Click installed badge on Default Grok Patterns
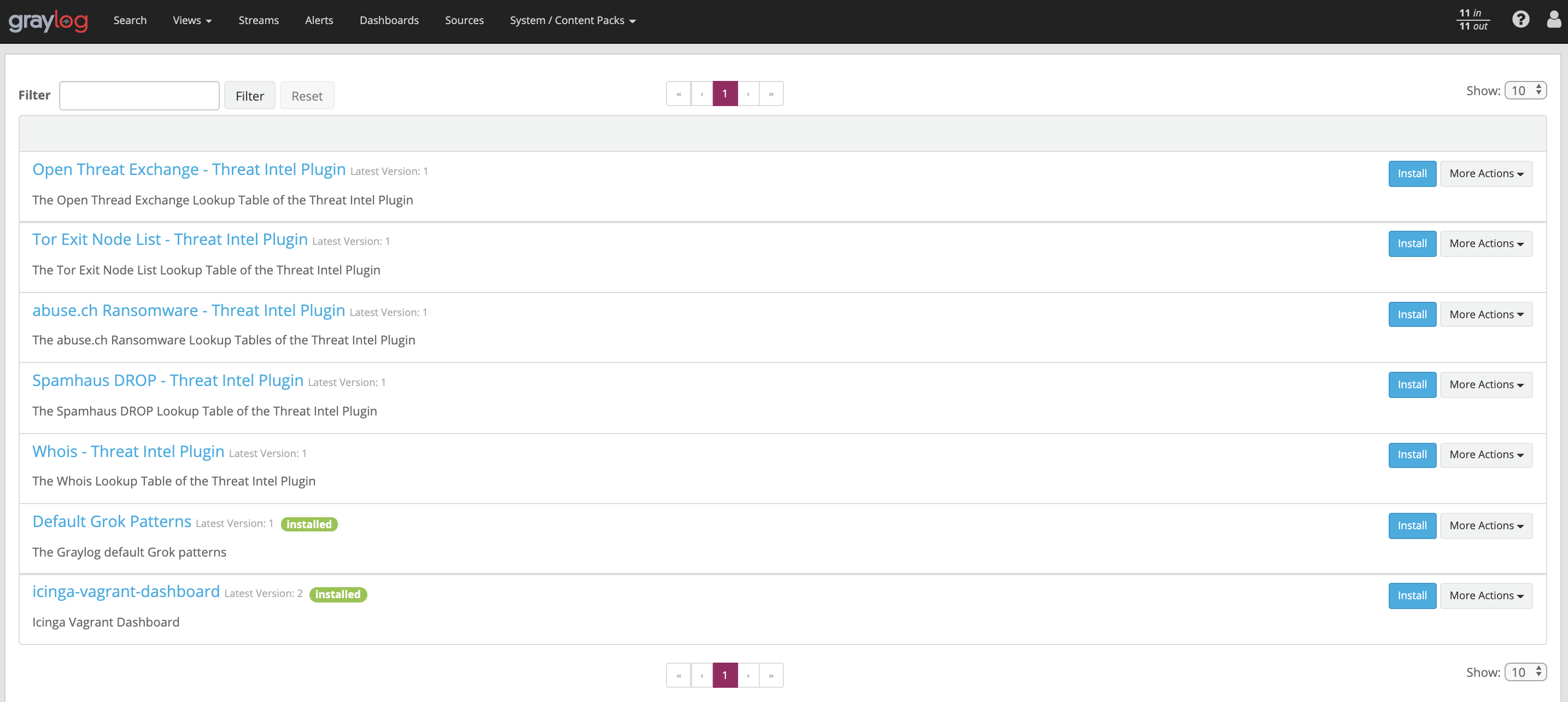The height and width of the screenshot is (702, 1568). [309, 524]
